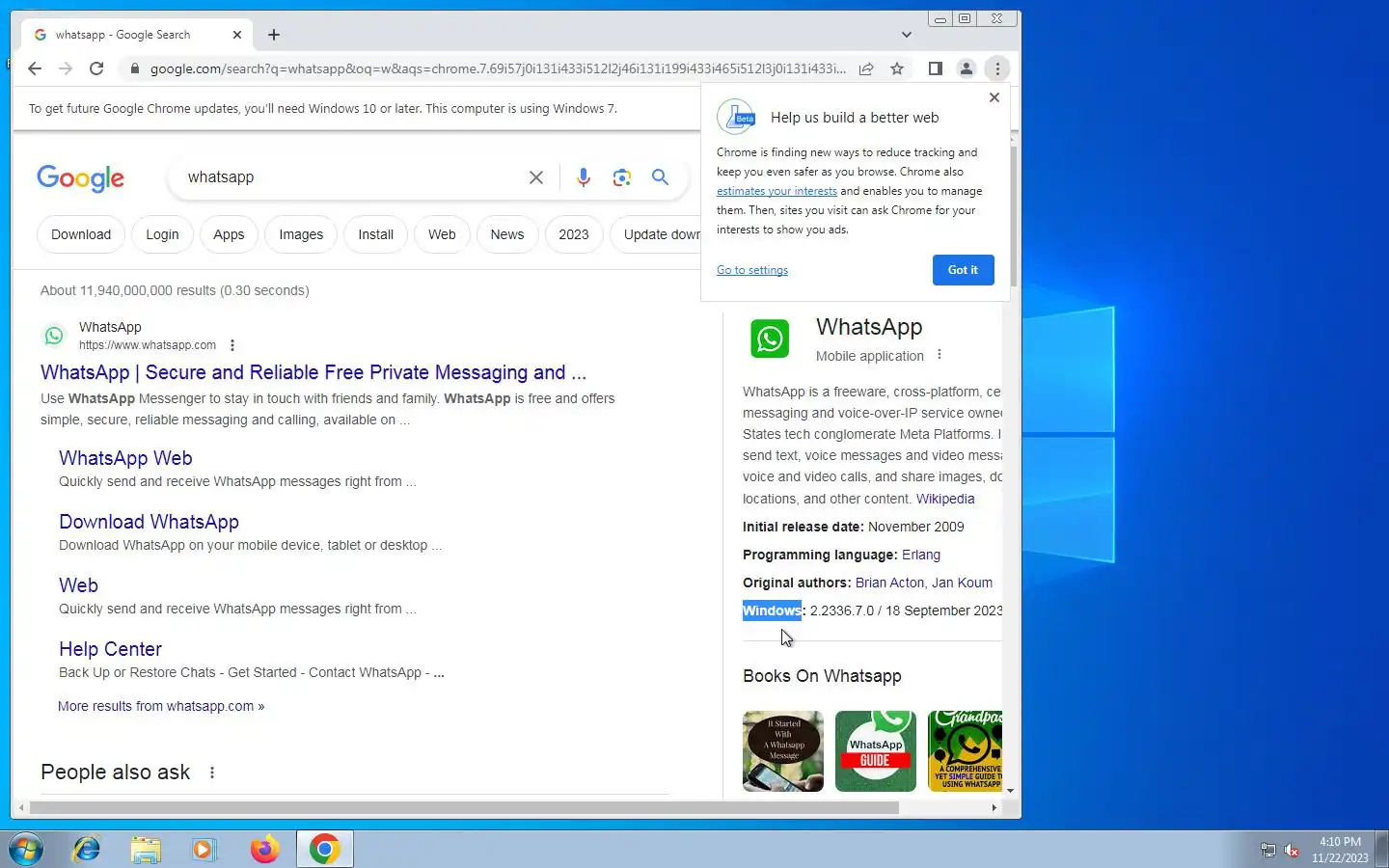Click the taskbar clock showing 4:10 PM
This screenshot has width=1389, height=868.
1340,850
